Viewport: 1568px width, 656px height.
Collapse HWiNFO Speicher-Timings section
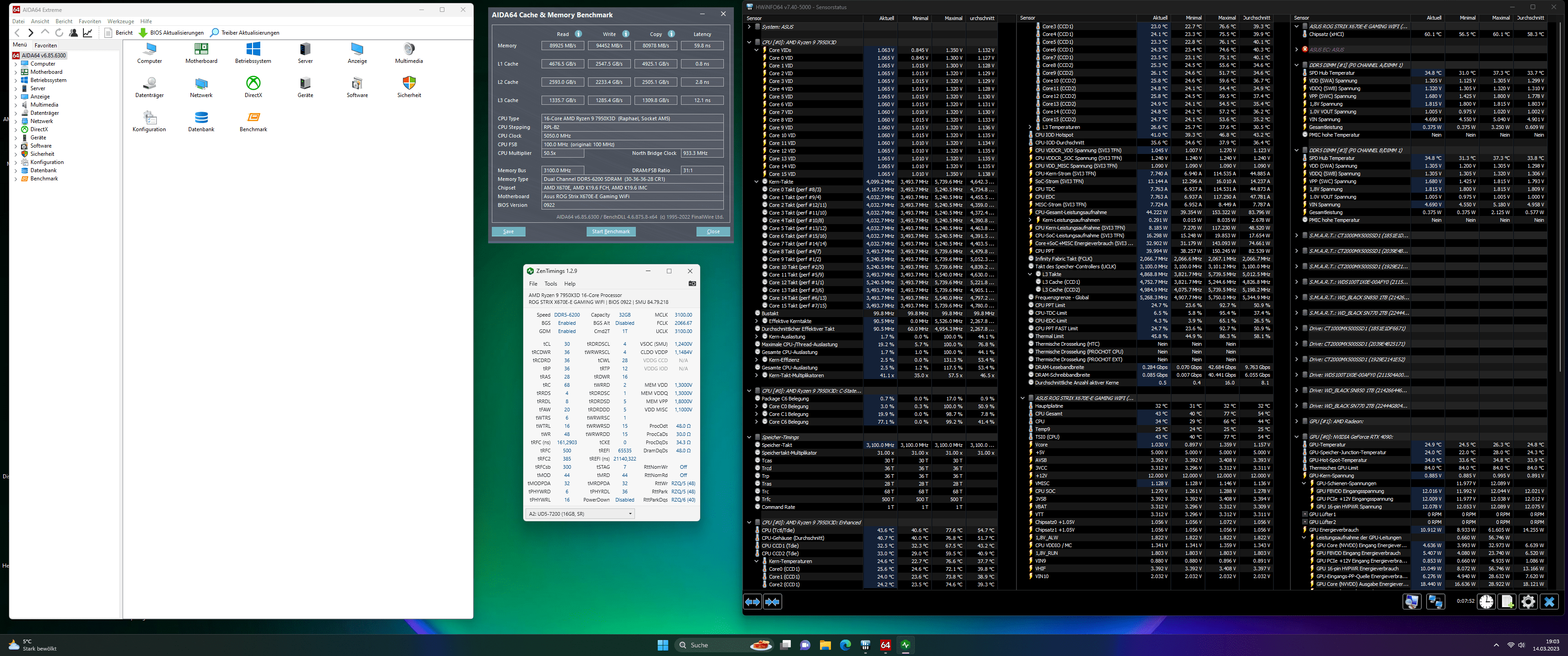(749, 437)
